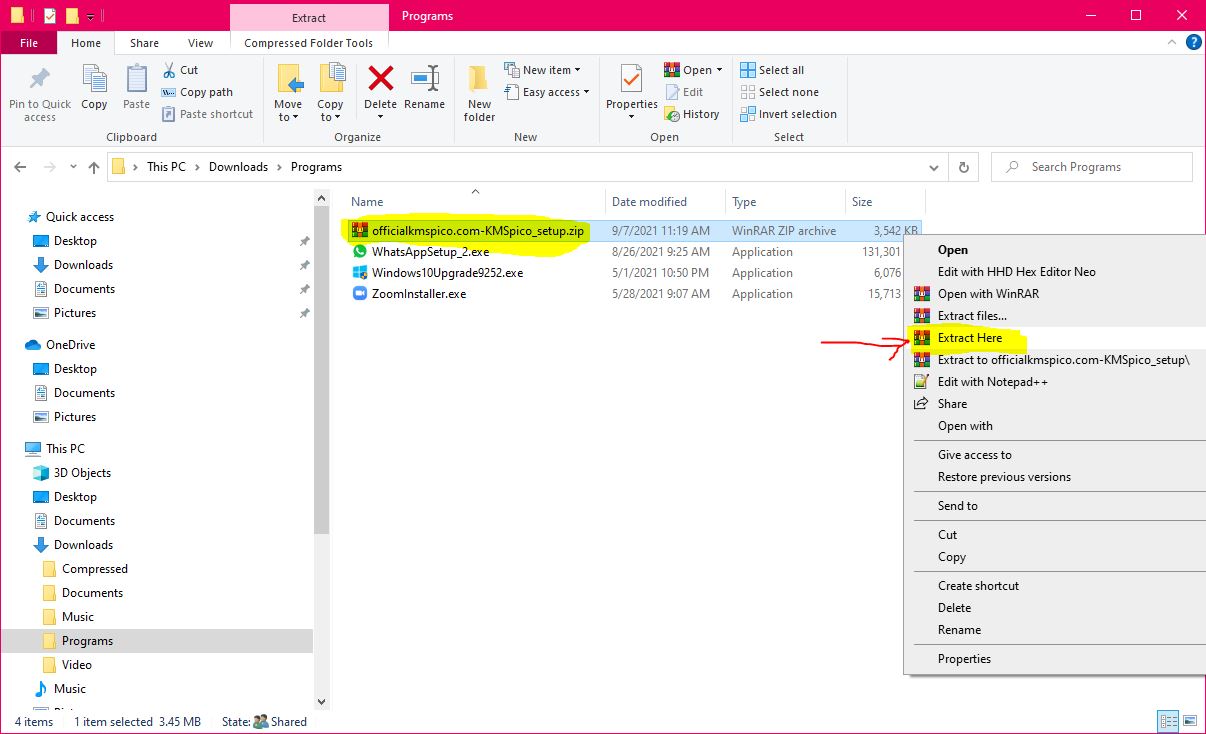Open OneDrive in navigation pane
1206x734 pixels.
click(70, 345)
